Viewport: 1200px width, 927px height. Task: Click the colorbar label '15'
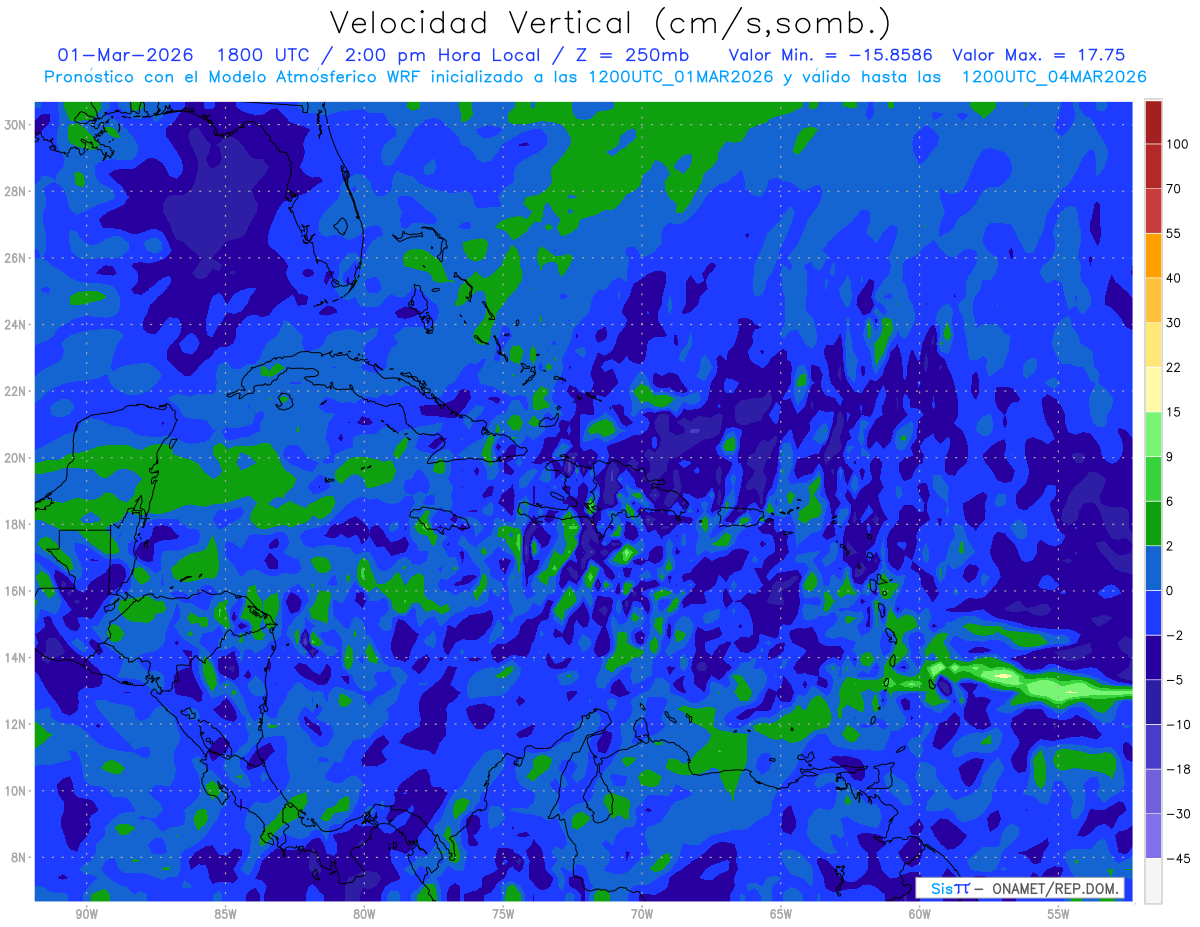[1175, 412]
